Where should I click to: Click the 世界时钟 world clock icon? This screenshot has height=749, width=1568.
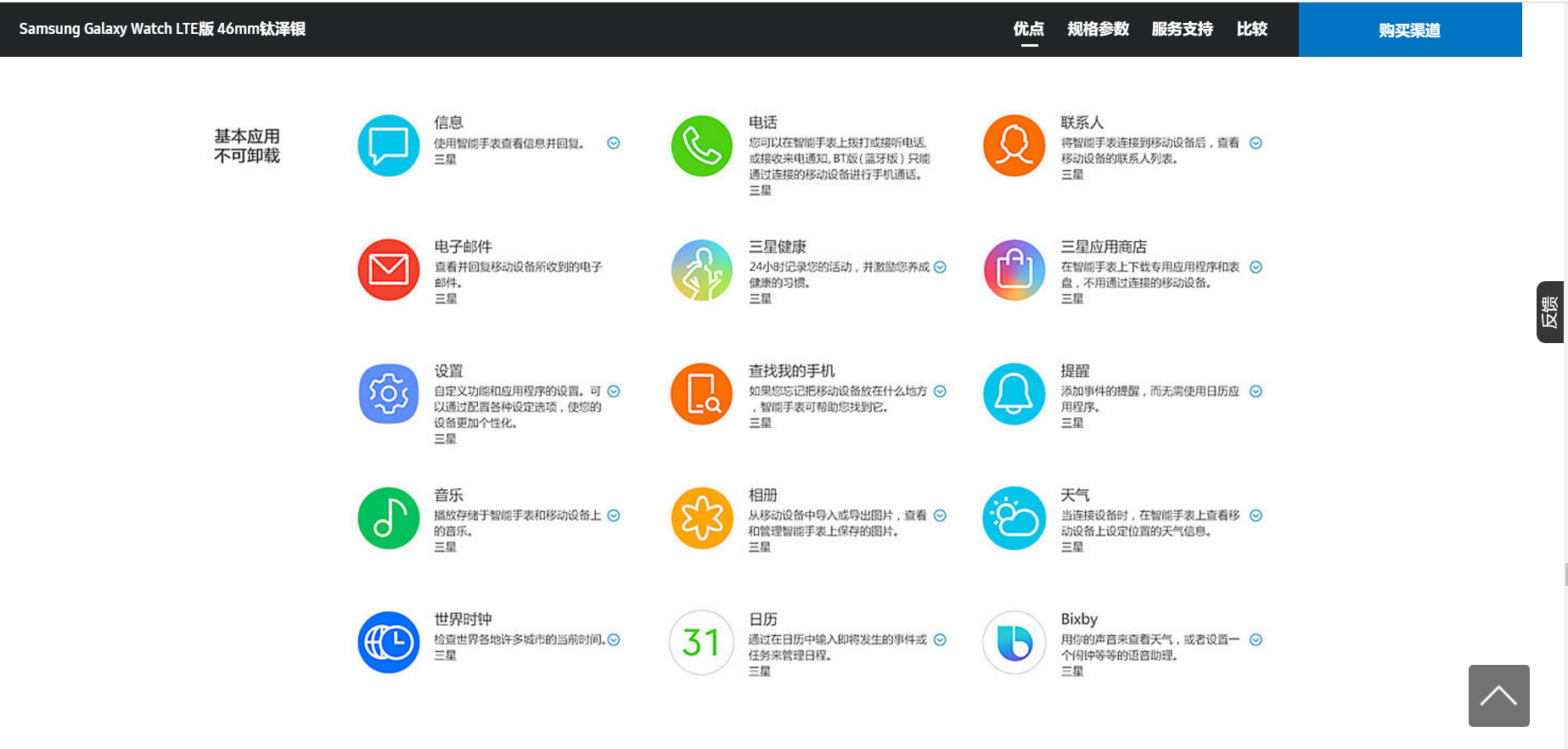click(389, 642)
